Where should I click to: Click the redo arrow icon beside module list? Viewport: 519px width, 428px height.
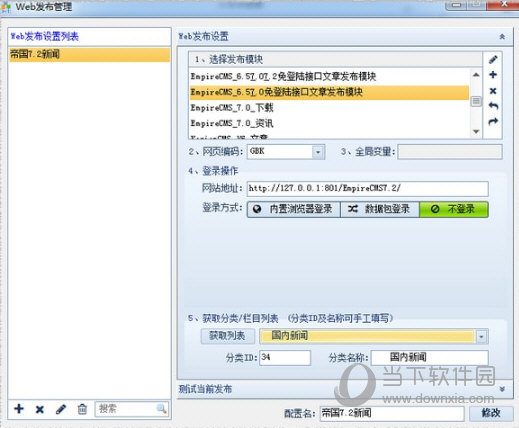[493, 122]
